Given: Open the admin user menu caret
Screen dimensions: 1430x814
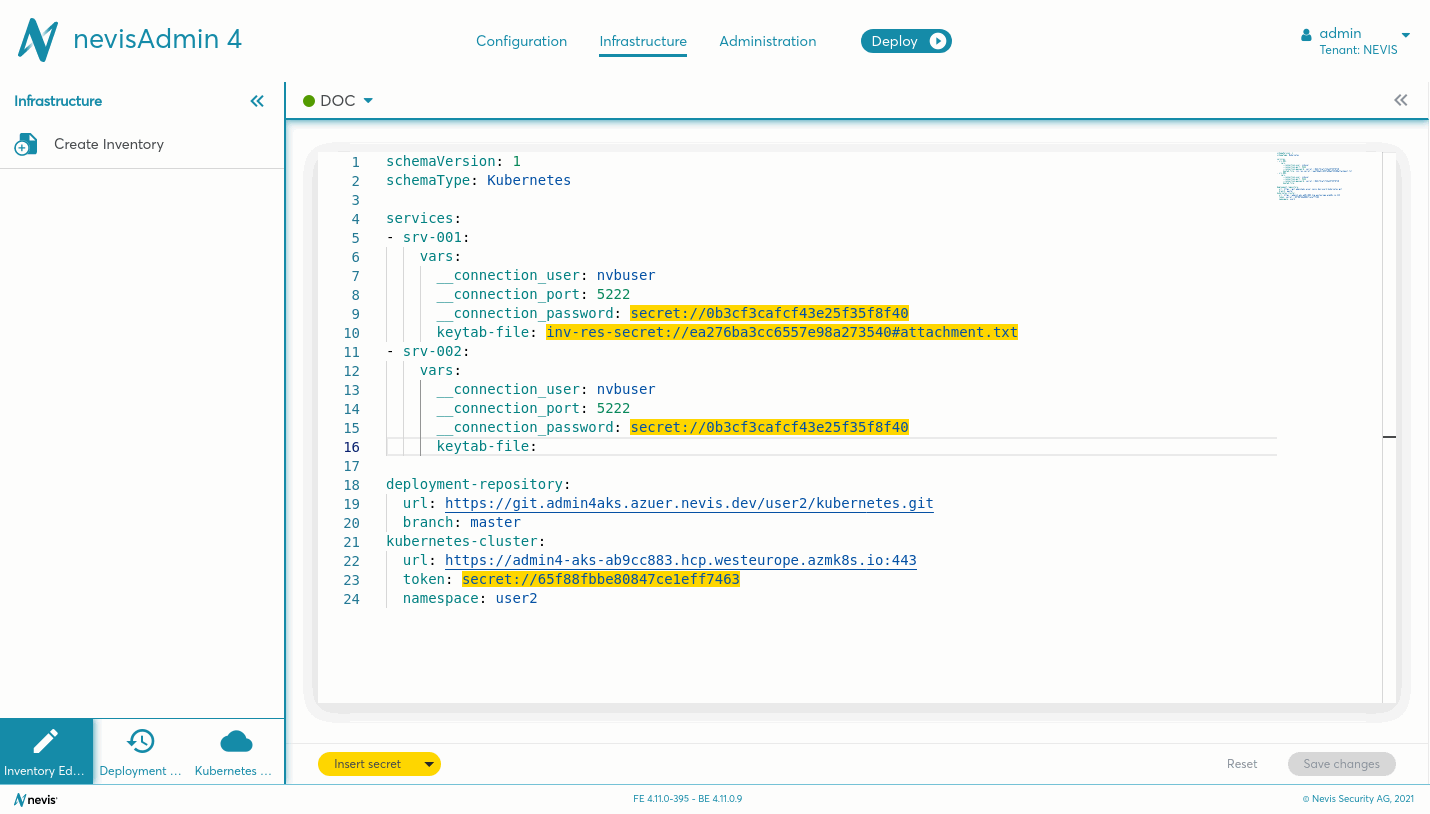Looking at the screenshot, I should [x=1405, y=35].
